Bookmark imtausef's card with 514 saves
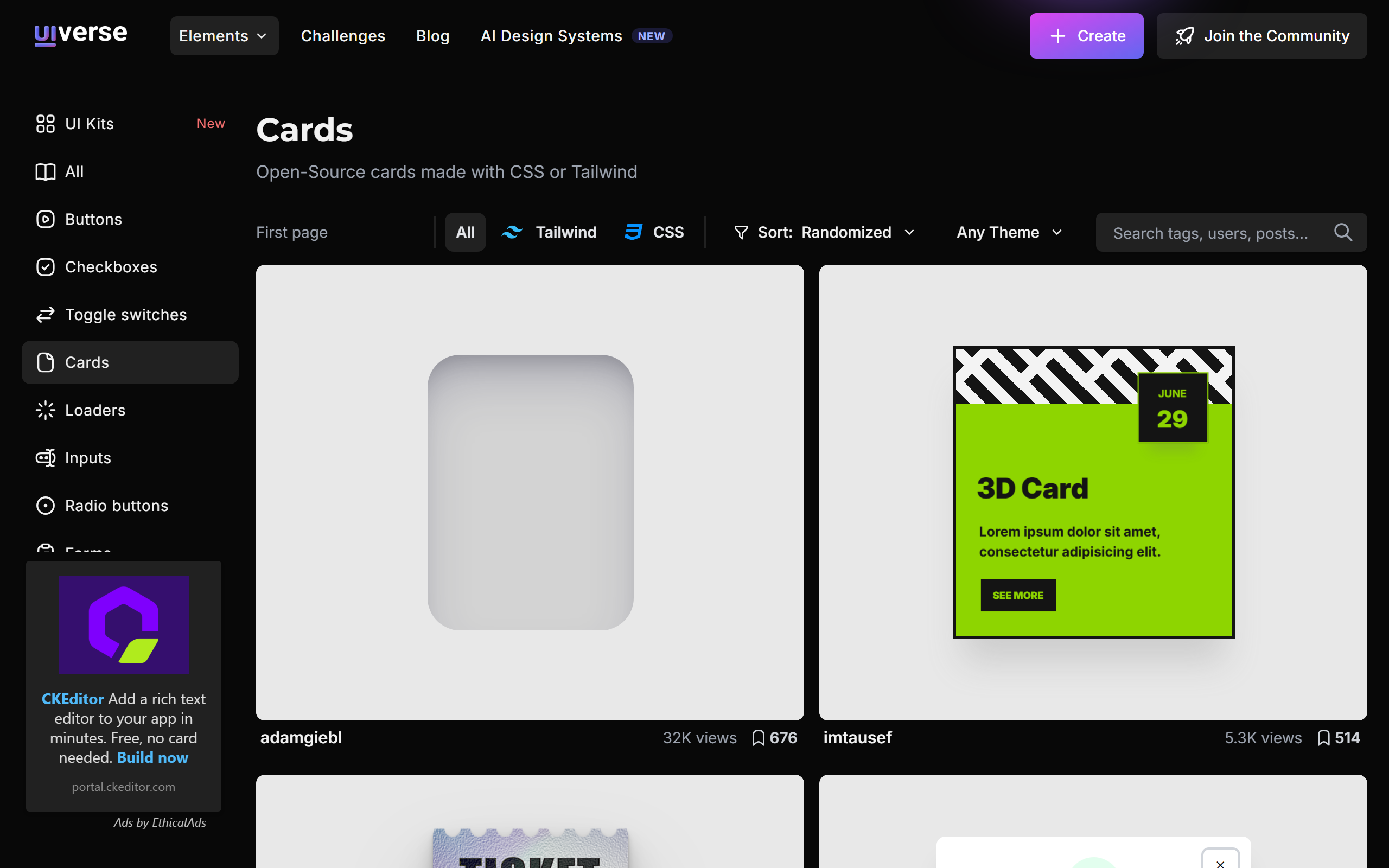The image size is (1389, 868). coord(1339,738)
